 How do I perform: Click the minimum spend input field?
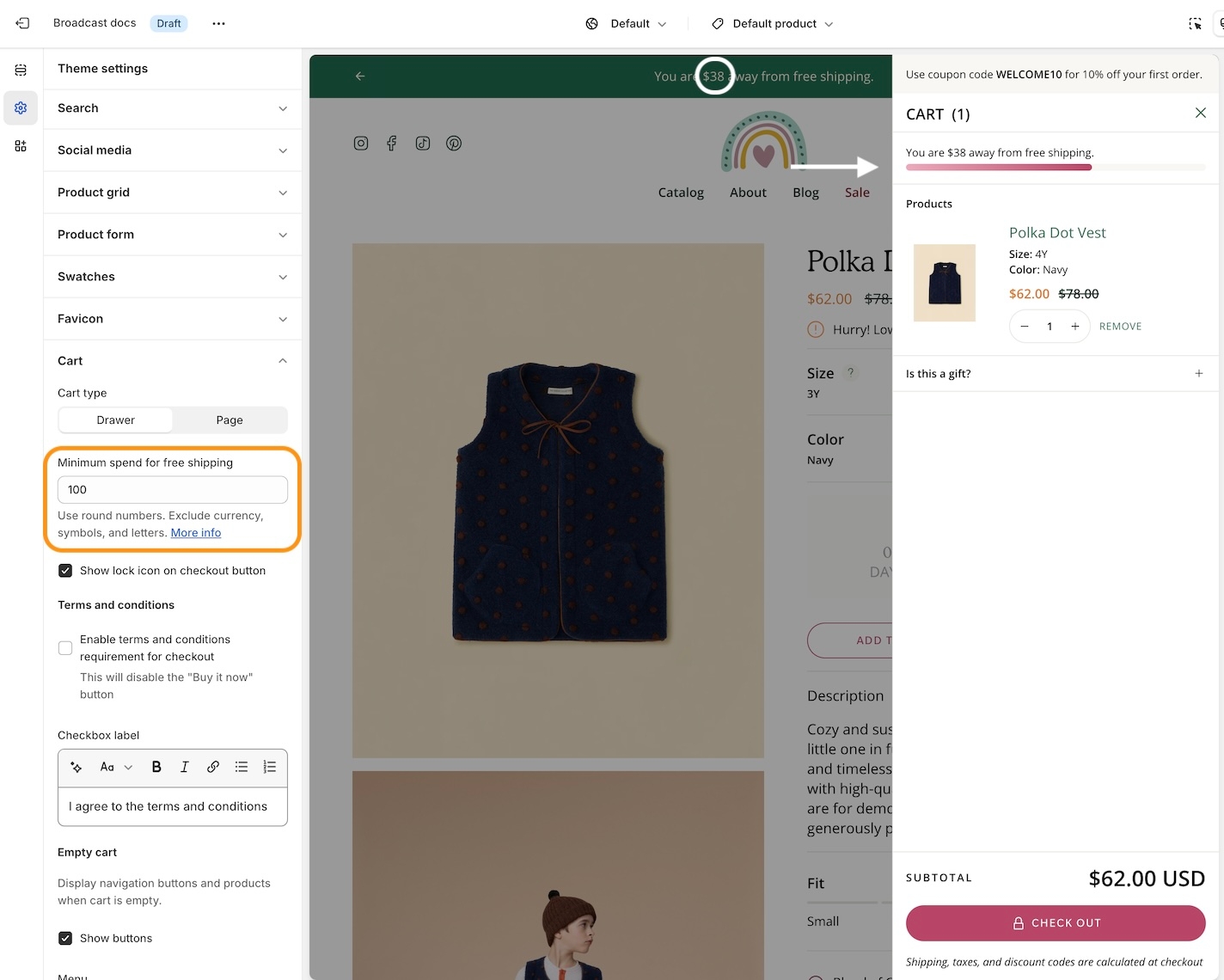click(172, 490)
